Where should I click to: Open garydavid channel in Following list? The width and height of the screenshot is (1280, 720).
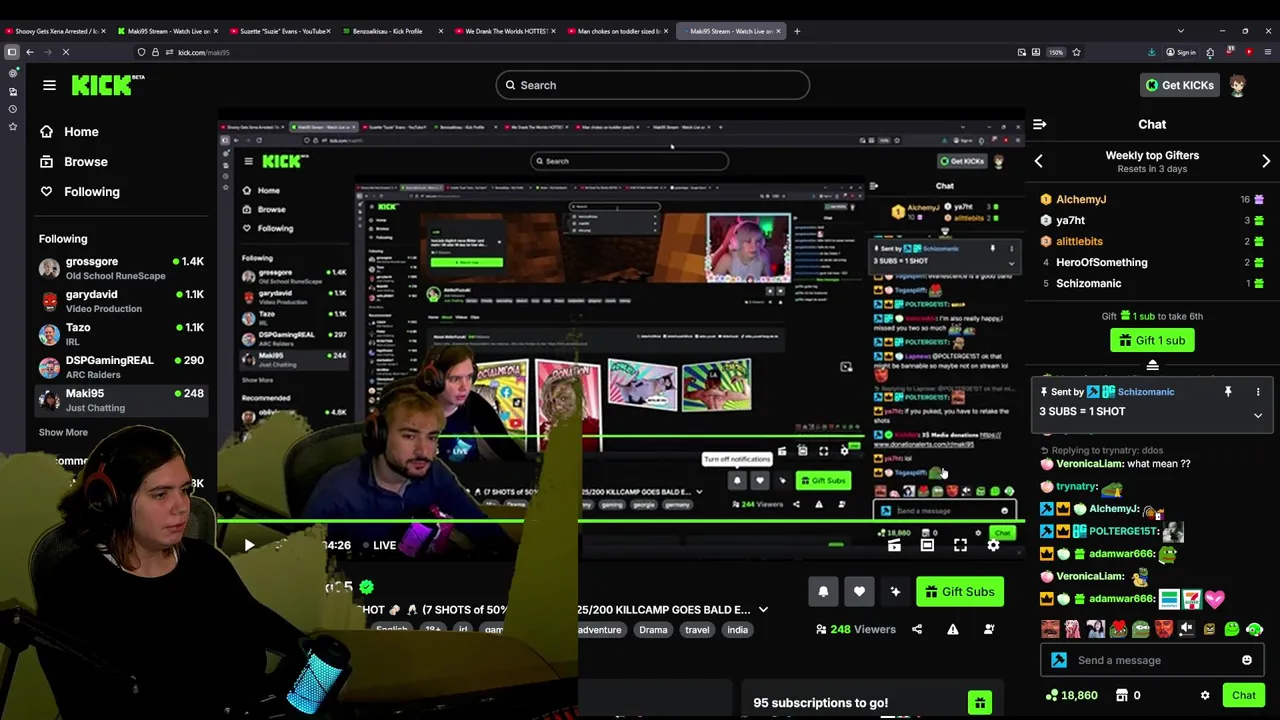pyautogui.click(x=121, y=301)
